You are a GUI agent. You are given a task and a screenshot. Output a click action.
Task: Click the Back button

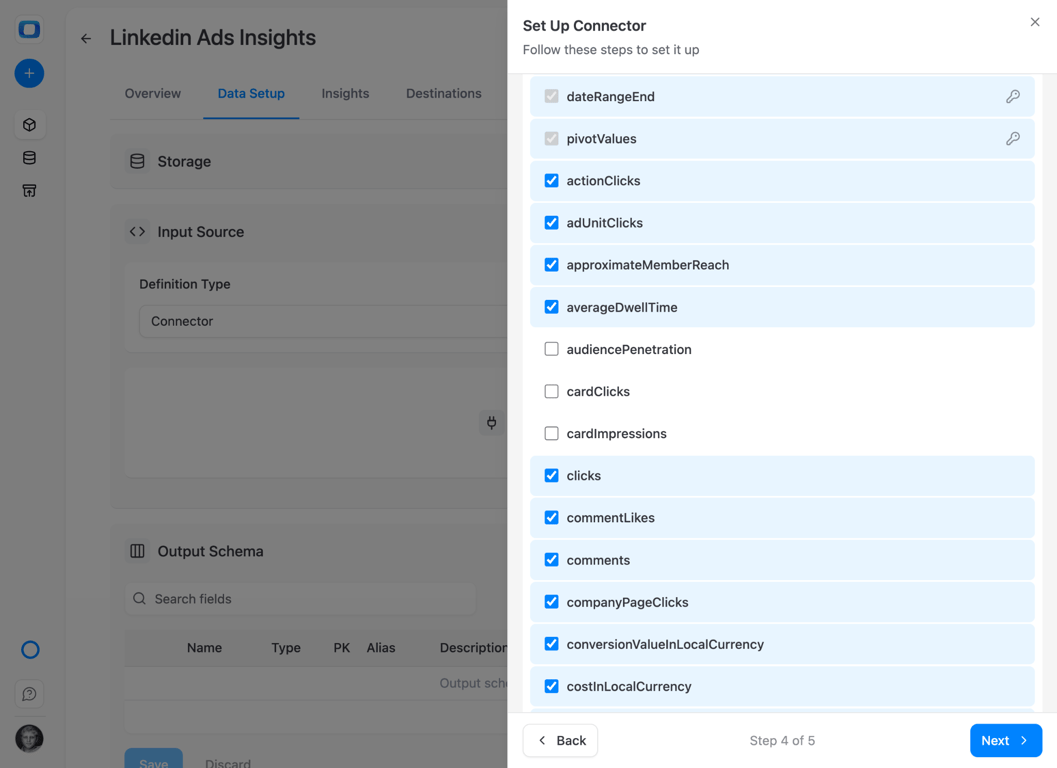[x=560, y=740]
